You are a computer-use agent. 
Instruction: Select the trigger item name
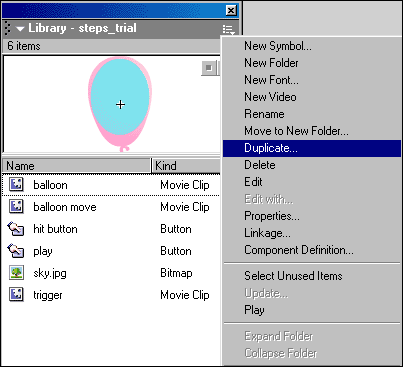[48, 295]
